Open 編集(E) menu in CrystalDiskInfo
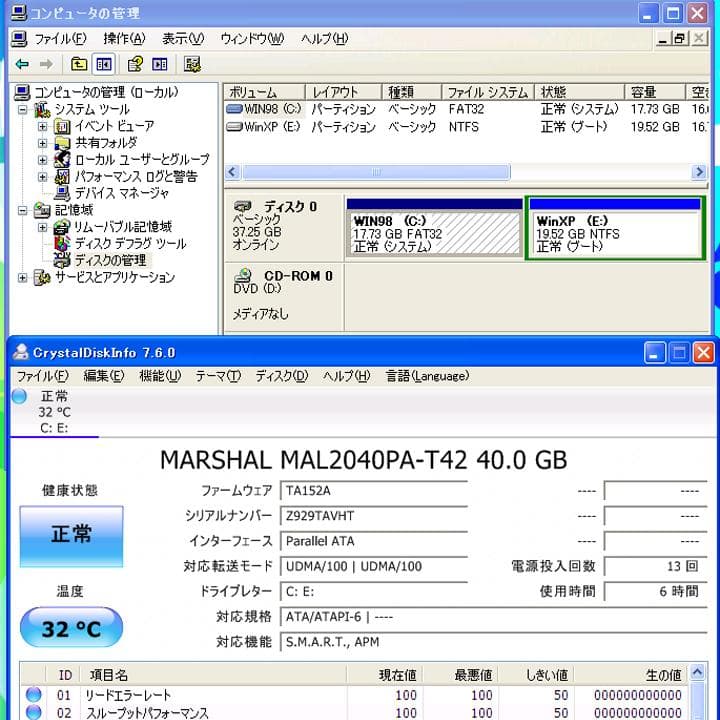The height and width of the screenshot is (720, 720). click(x=104, y=376)
